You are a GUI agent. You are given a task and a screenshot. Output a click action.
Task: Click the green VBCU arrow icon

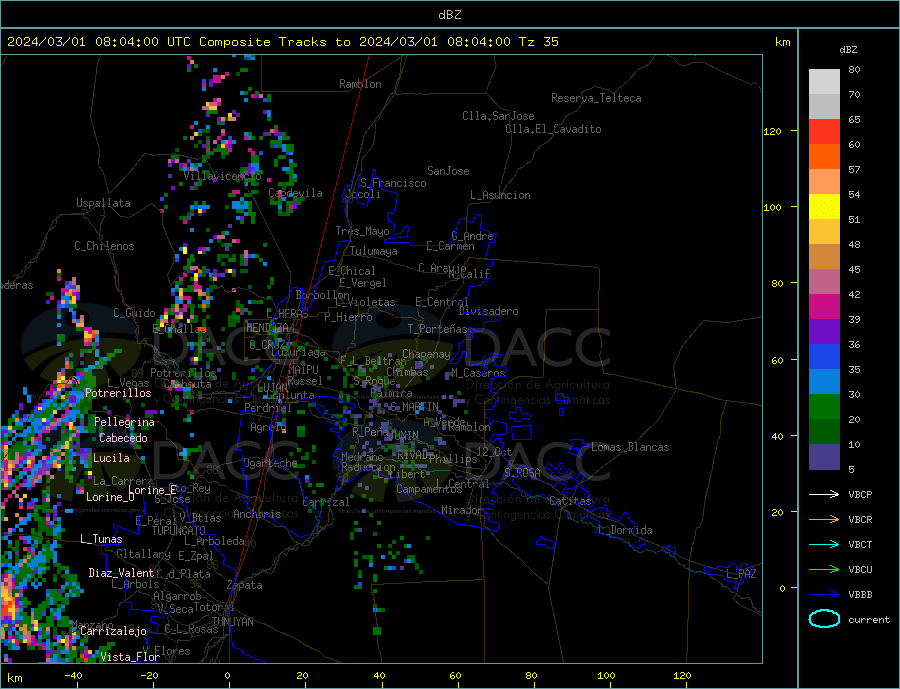pos(824,570)
